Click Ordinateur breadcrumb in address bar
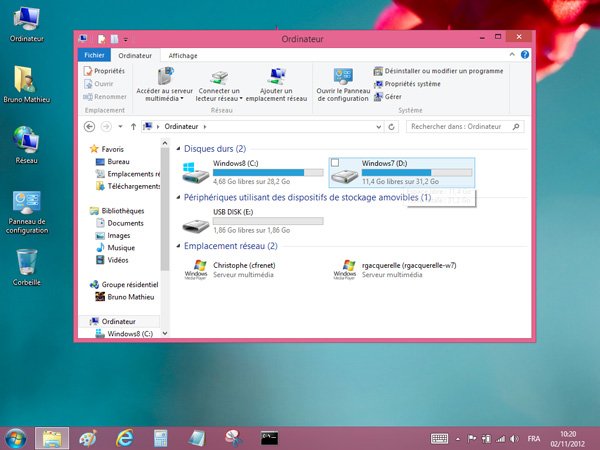Image resolution: width=600 pixels, height=450 pixels. click(181, 127)
